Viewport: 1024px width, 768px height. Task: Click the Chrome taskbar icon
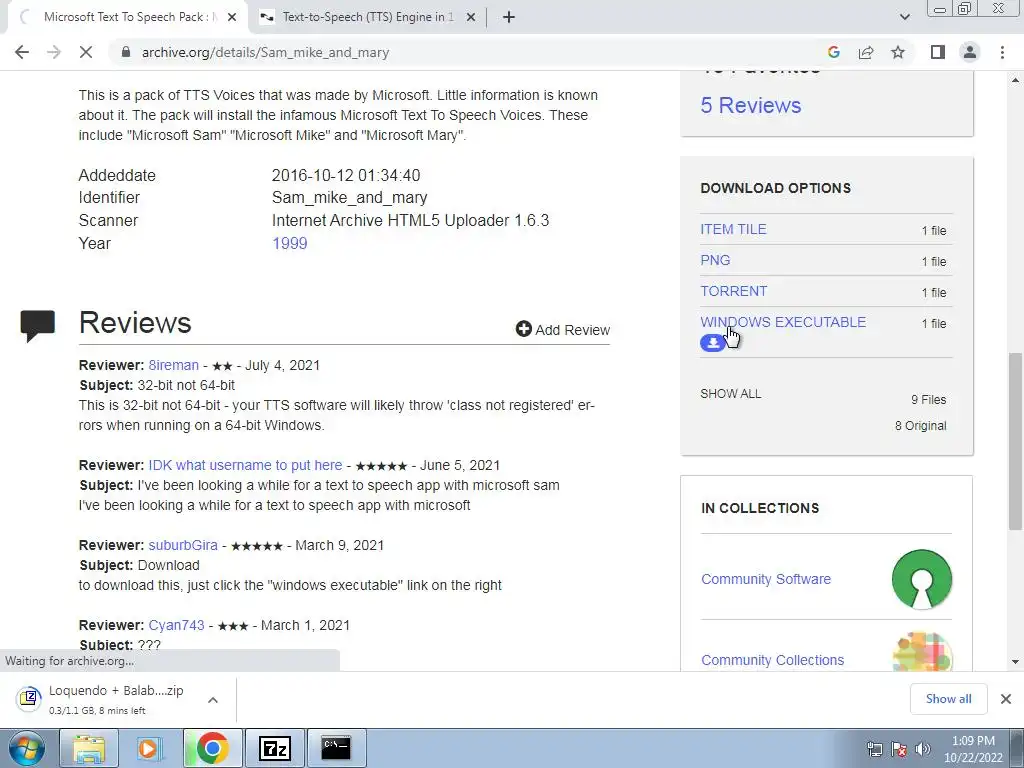tap(212, 748)
